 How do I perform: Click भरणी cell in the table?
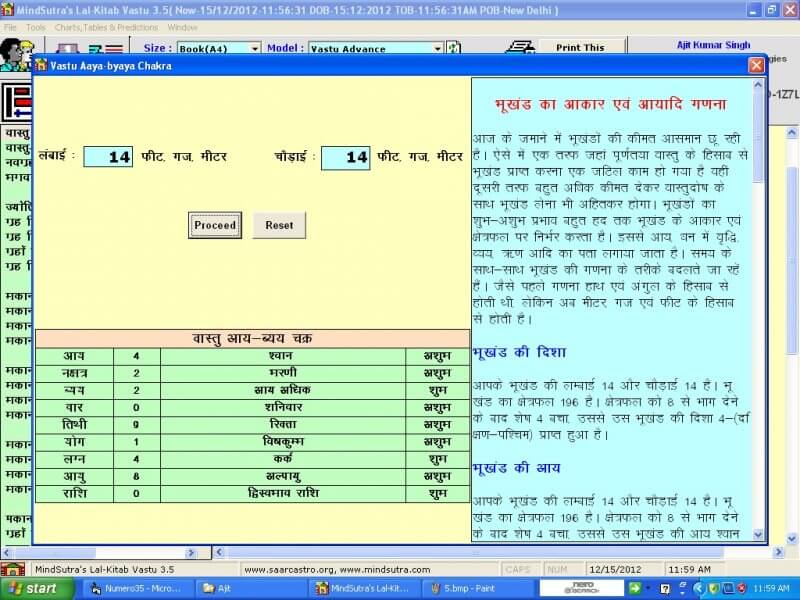(x=283, y=373)
